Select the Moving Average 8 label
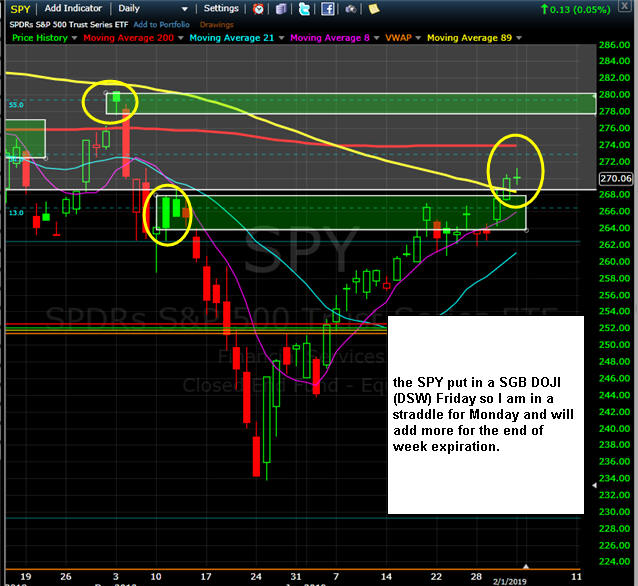The image size is (638, 586). click(330, 38)
